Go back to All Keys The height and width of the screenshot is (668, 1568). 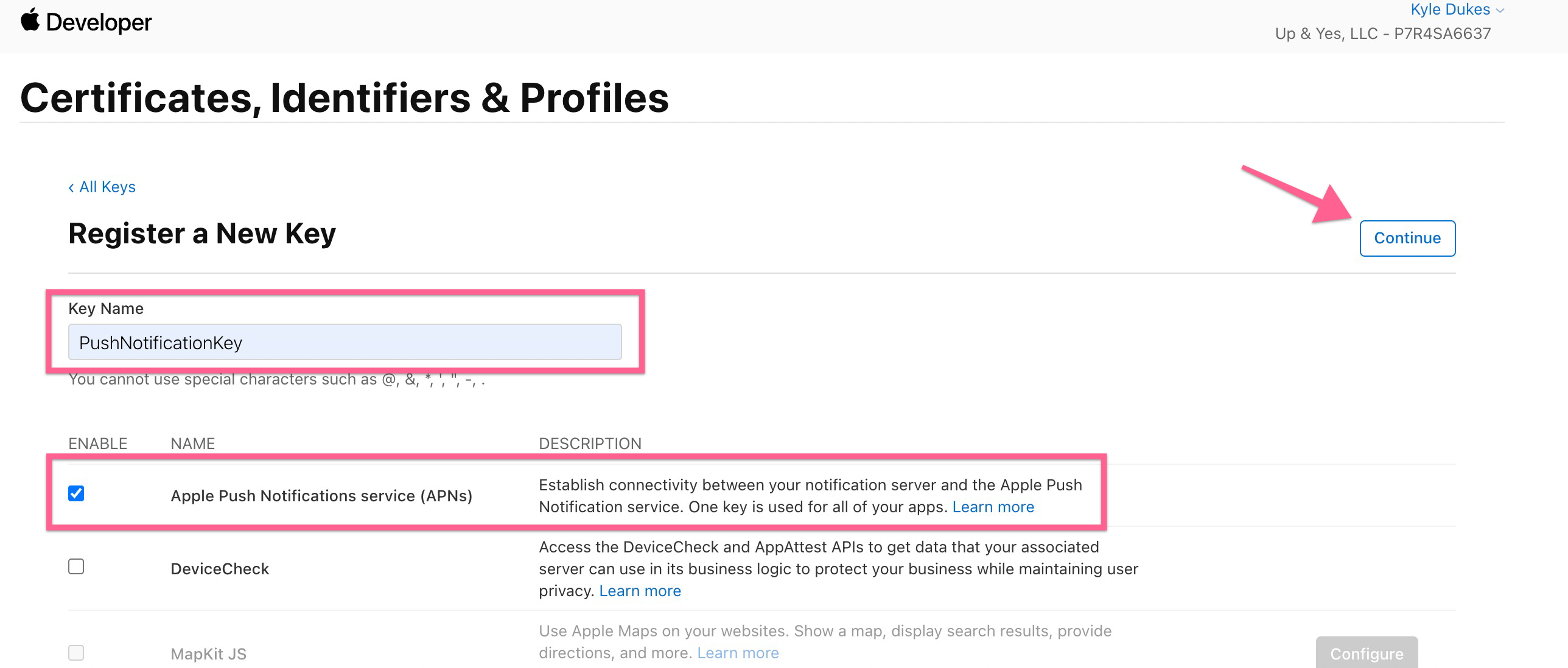click(102, 187)
